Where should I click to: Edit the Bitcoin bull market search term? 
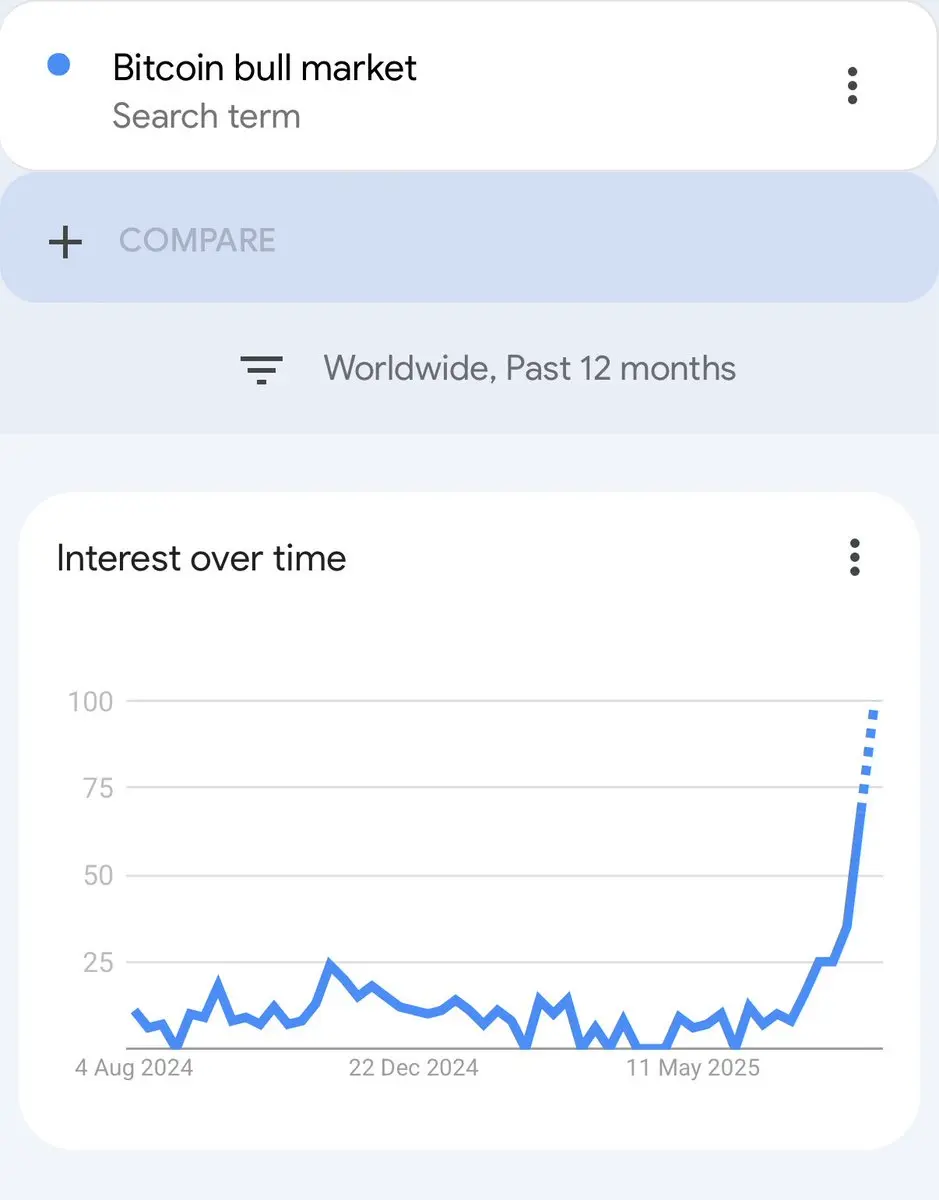(264, 68)
